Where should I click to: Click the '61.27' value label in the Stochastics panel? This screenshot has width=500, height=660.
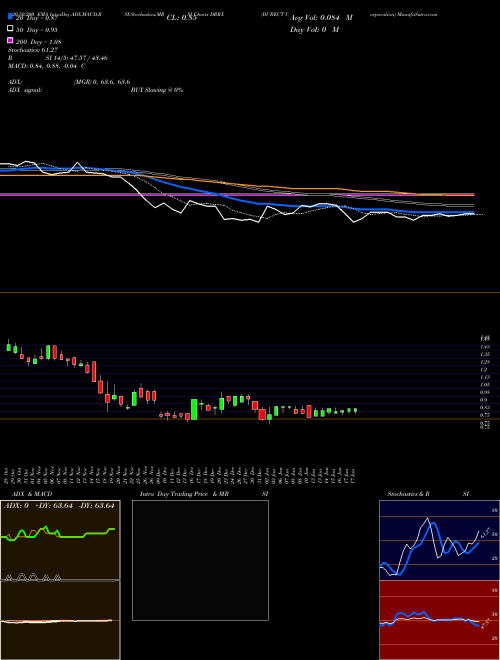pyautogui.click(x=485, y=532)
